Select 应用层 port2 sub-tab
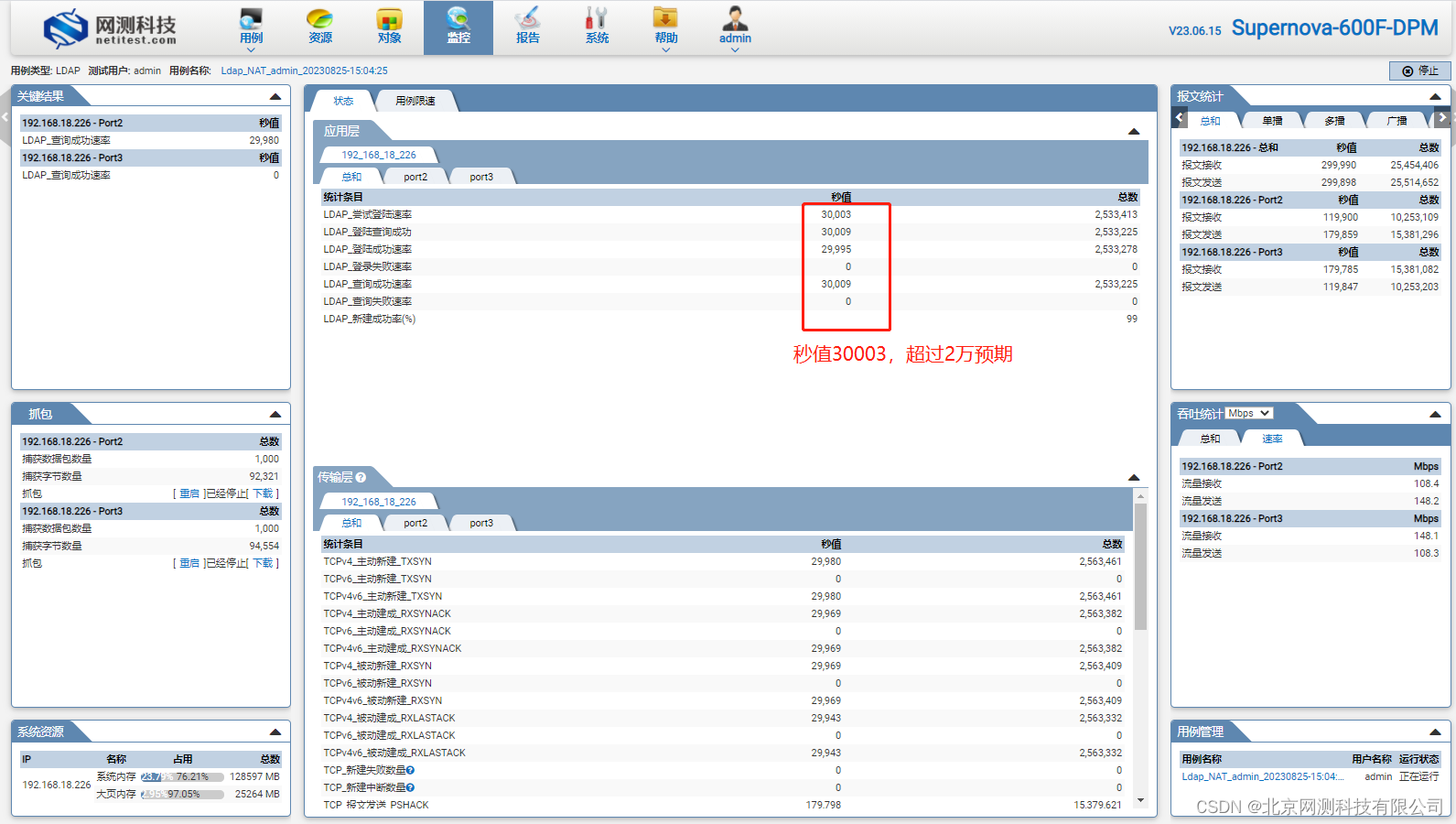This screenshot has height=824, width=1456. (415, 177)
